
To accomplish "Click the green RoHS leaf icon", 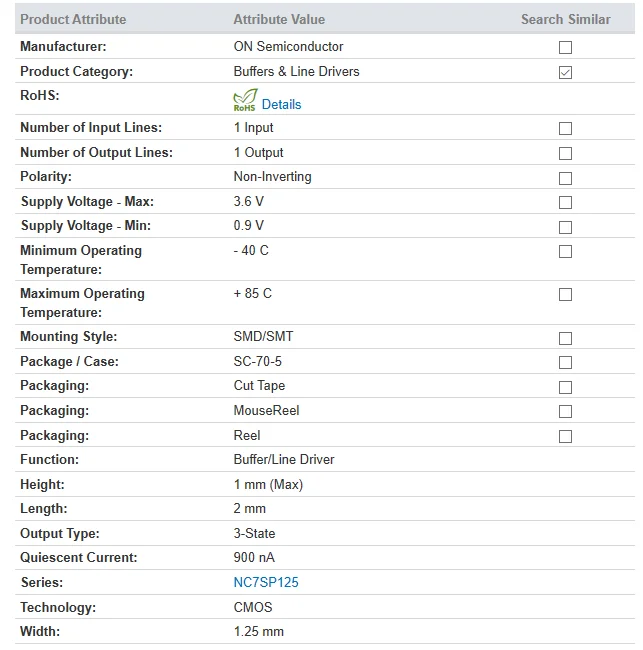I will point(245,100).
